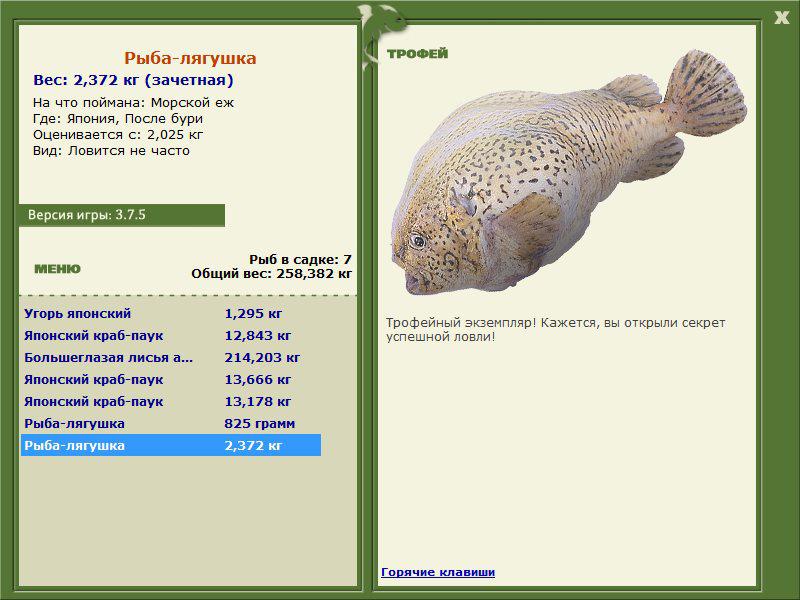Click the На что поймана: Морской еж line

[133, 103]
